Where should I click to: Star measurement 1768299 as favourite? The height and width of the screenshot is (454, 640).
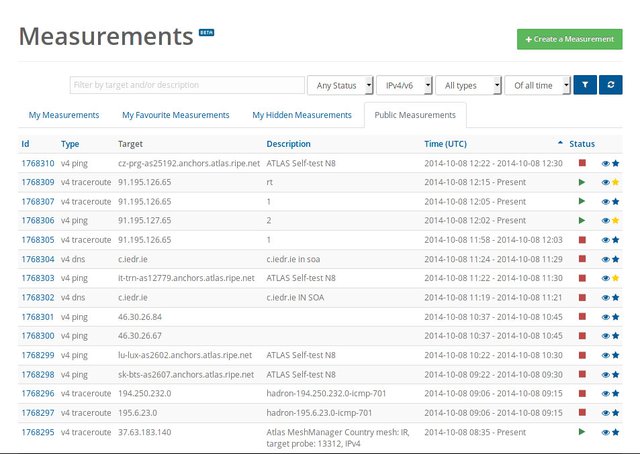pos(616,355)
